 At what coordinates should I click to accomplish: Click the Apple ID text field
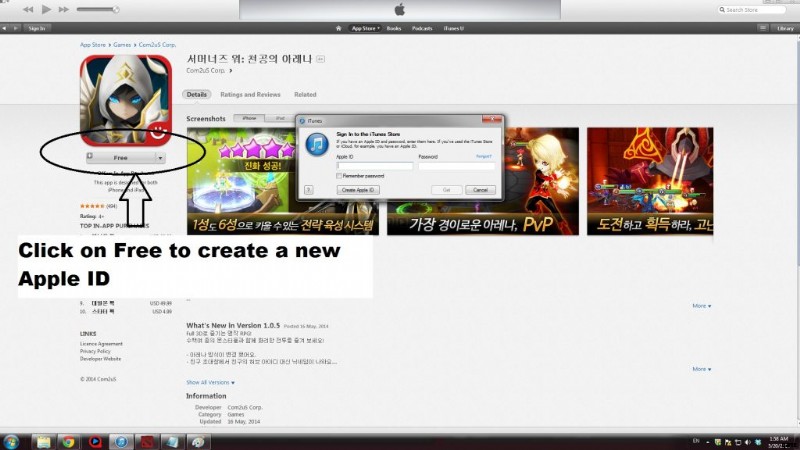(x=374, y=165)
